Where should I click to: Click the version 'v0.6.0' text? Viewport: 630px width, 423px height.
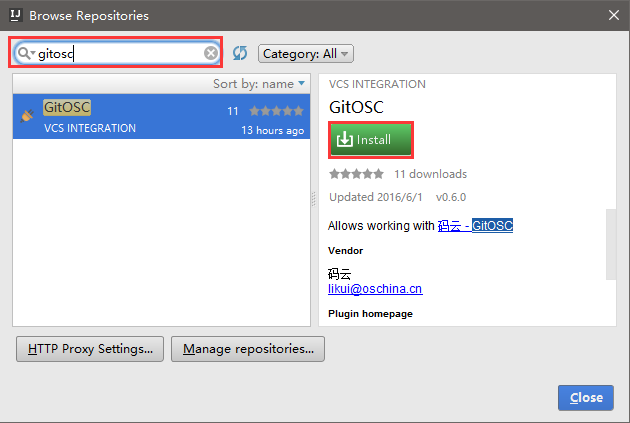coord(451,197)
